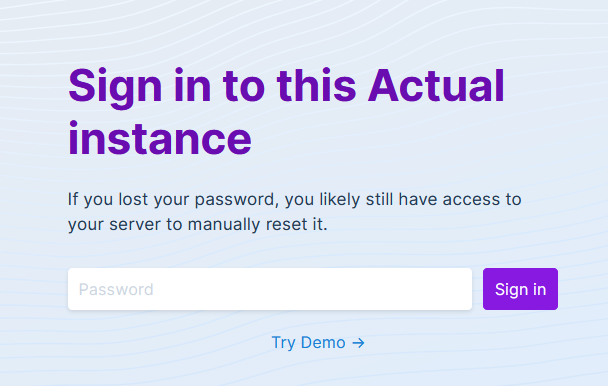Click the lost password help paragraph
608x386 pixels.
(295, 212)
